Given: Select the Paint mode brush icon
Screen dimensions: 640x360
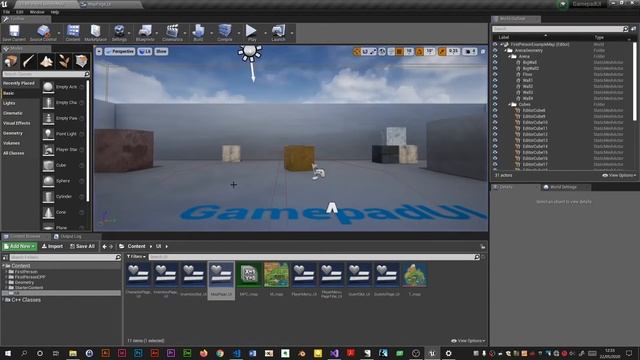Looking at the screenshot, I should tap(28, 61).
